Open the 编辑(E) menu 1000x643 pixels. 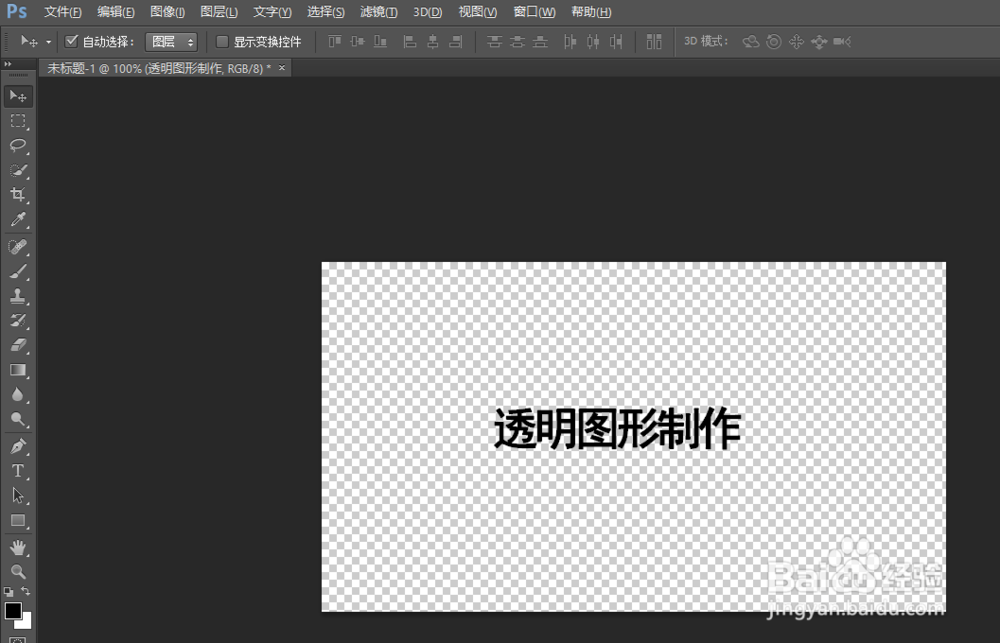115,12
